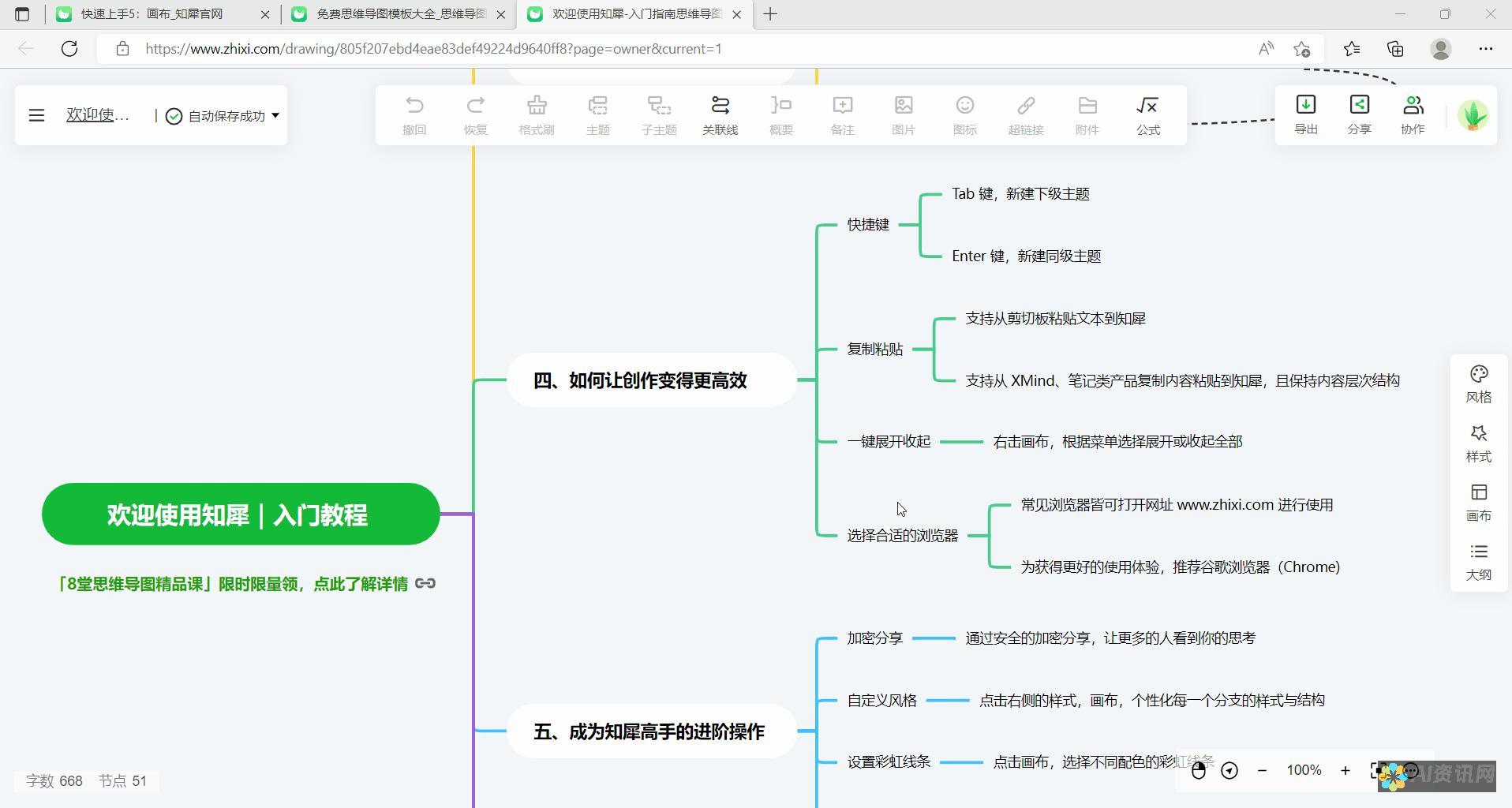
Task: Close the 免费思维导图模板大全 tab
Action: coord(500,14)
